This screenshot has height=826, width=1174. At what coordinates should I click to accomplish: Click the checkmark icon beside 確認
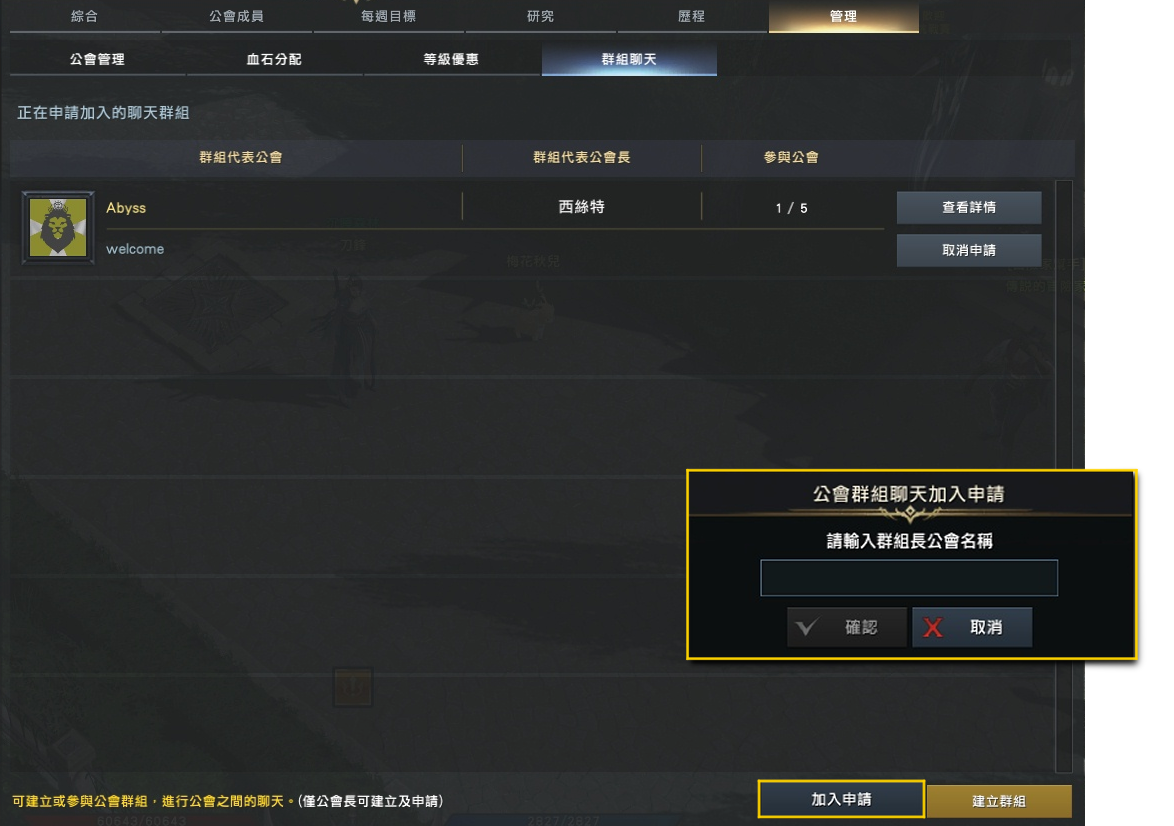click(806, 627)
